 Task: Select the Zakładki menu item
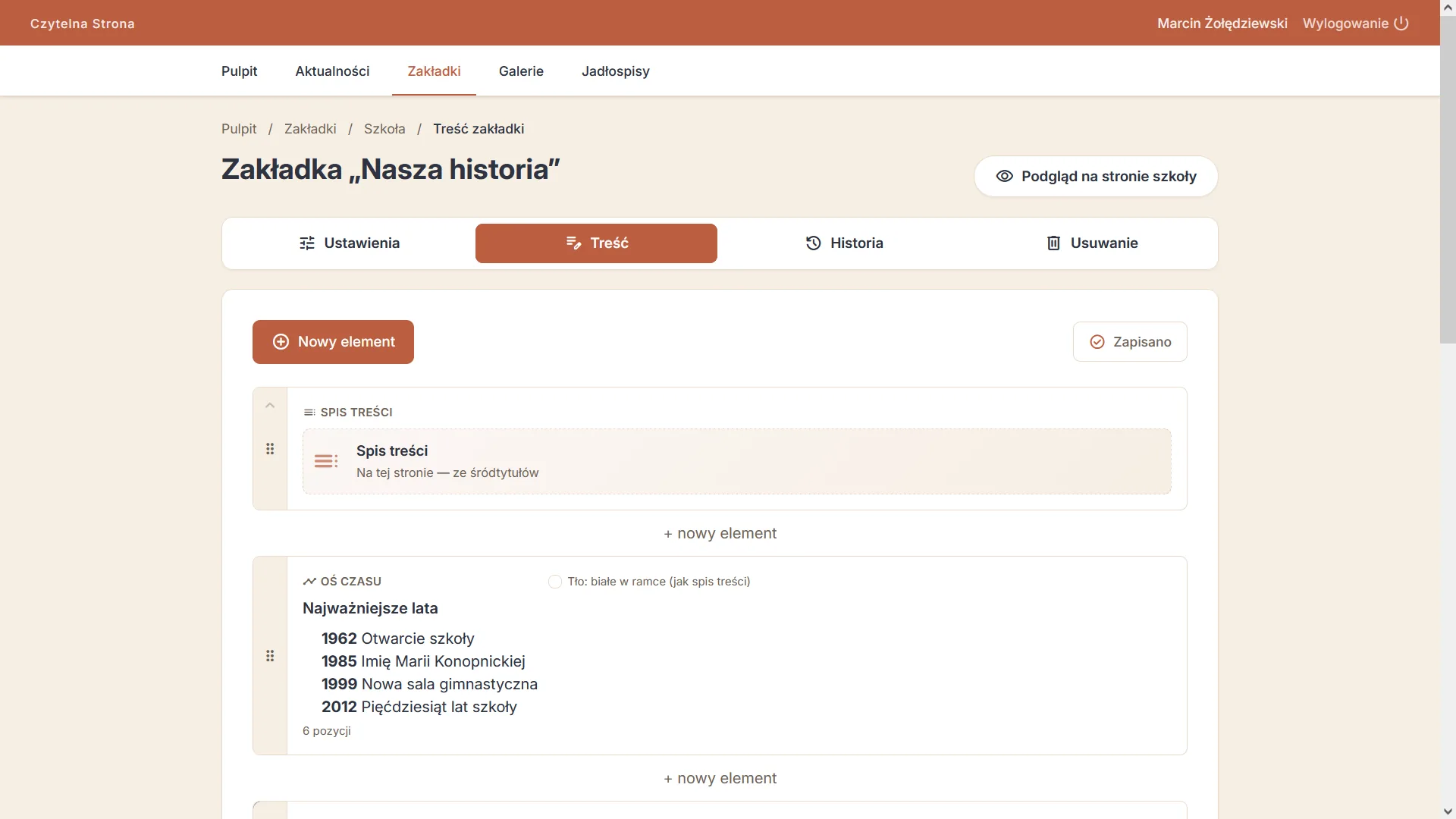tap(434, 71)
